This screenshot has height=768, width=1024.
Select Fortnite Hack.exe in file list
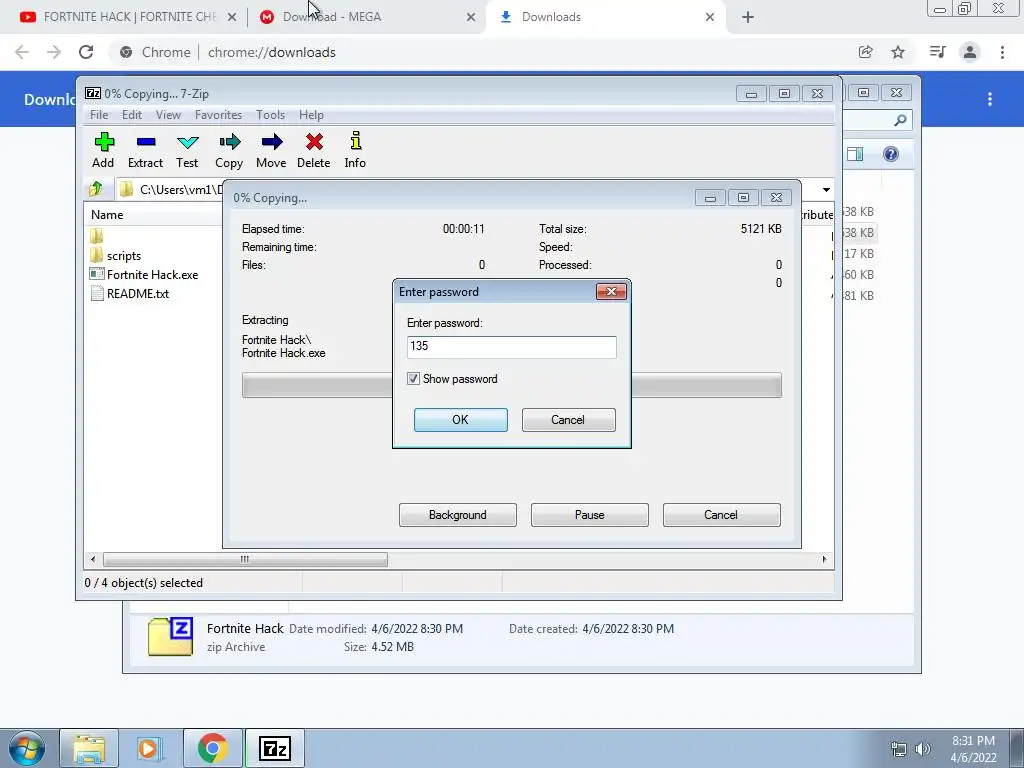click(x=144, y=275)
